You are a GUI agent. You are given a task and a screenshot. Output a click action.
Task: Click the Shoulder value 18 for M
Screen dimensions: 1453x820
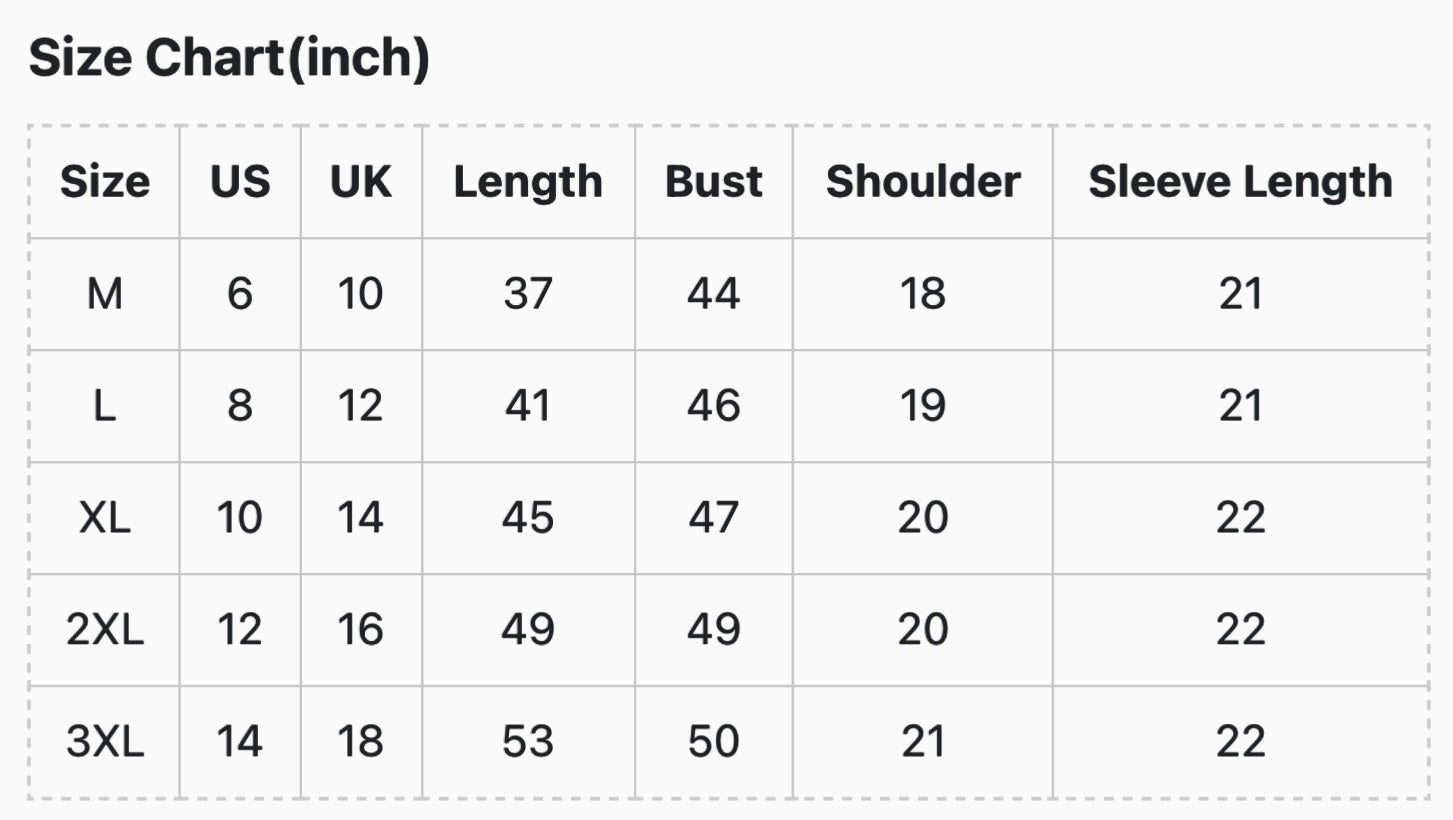[923, 294]
